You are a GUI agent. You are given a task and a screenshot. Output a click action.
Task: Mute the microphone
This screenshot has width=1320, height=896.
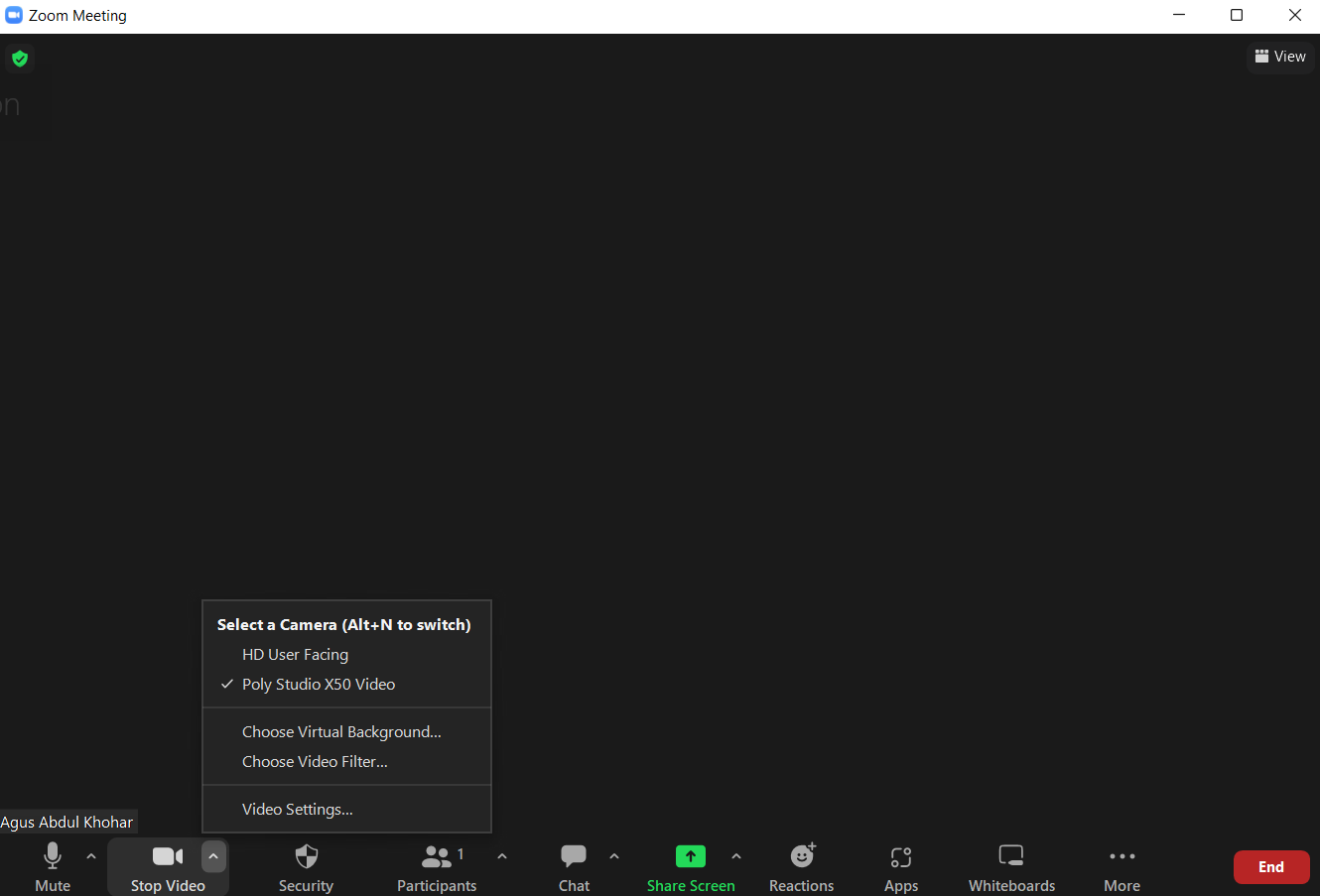click(x=53, y=866)
